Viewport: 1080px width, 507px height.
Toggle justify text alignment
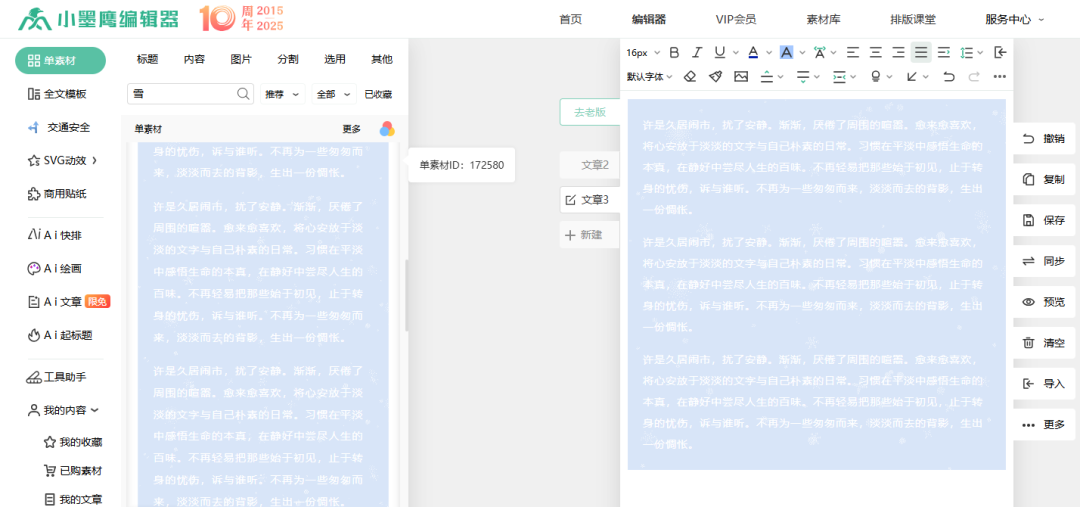921,52
